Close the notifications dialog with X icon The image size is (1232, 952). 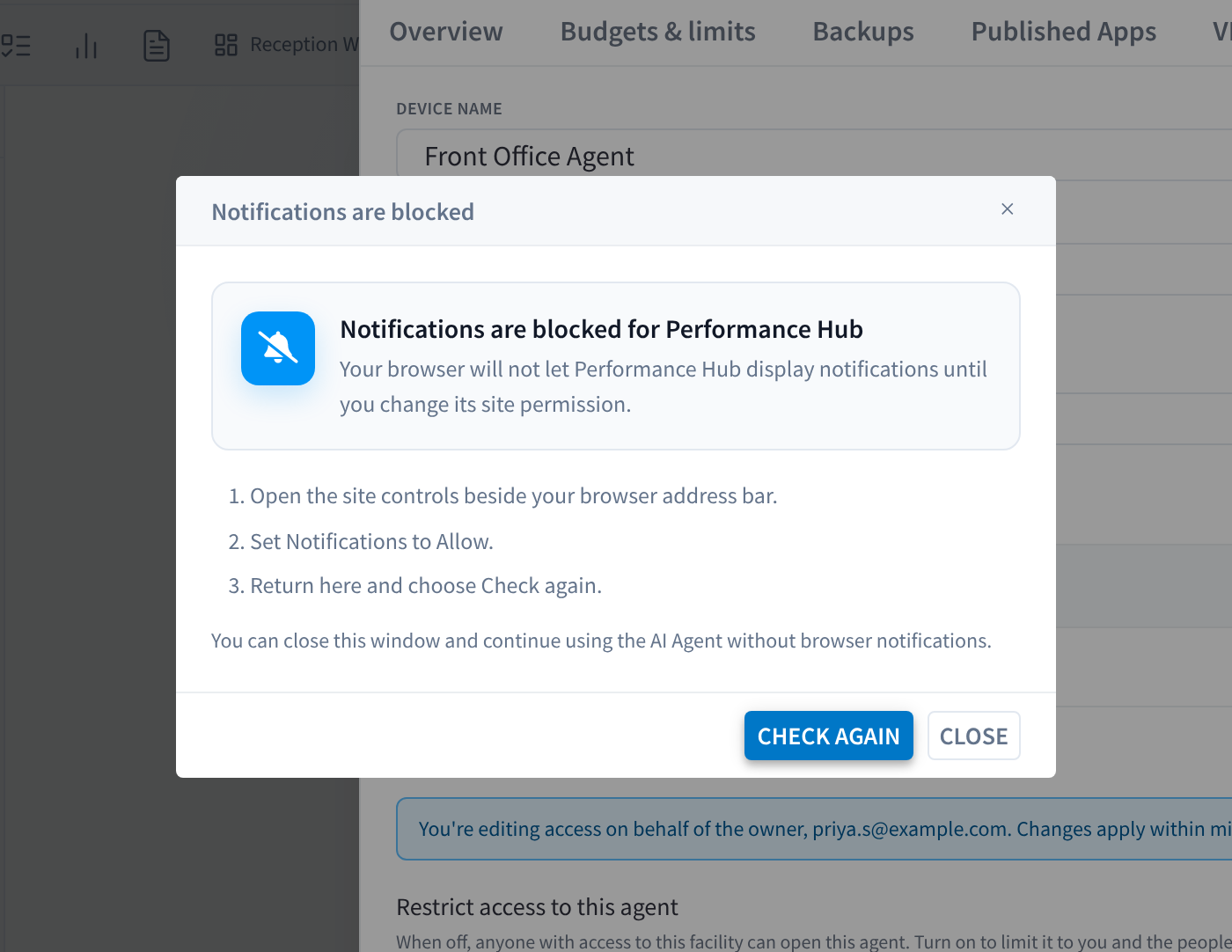1008,209
